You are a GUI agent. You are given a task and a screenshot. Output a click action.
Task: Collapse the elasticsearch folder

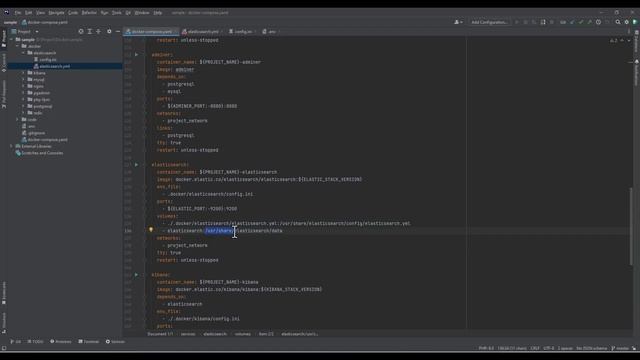coord(23,53)
